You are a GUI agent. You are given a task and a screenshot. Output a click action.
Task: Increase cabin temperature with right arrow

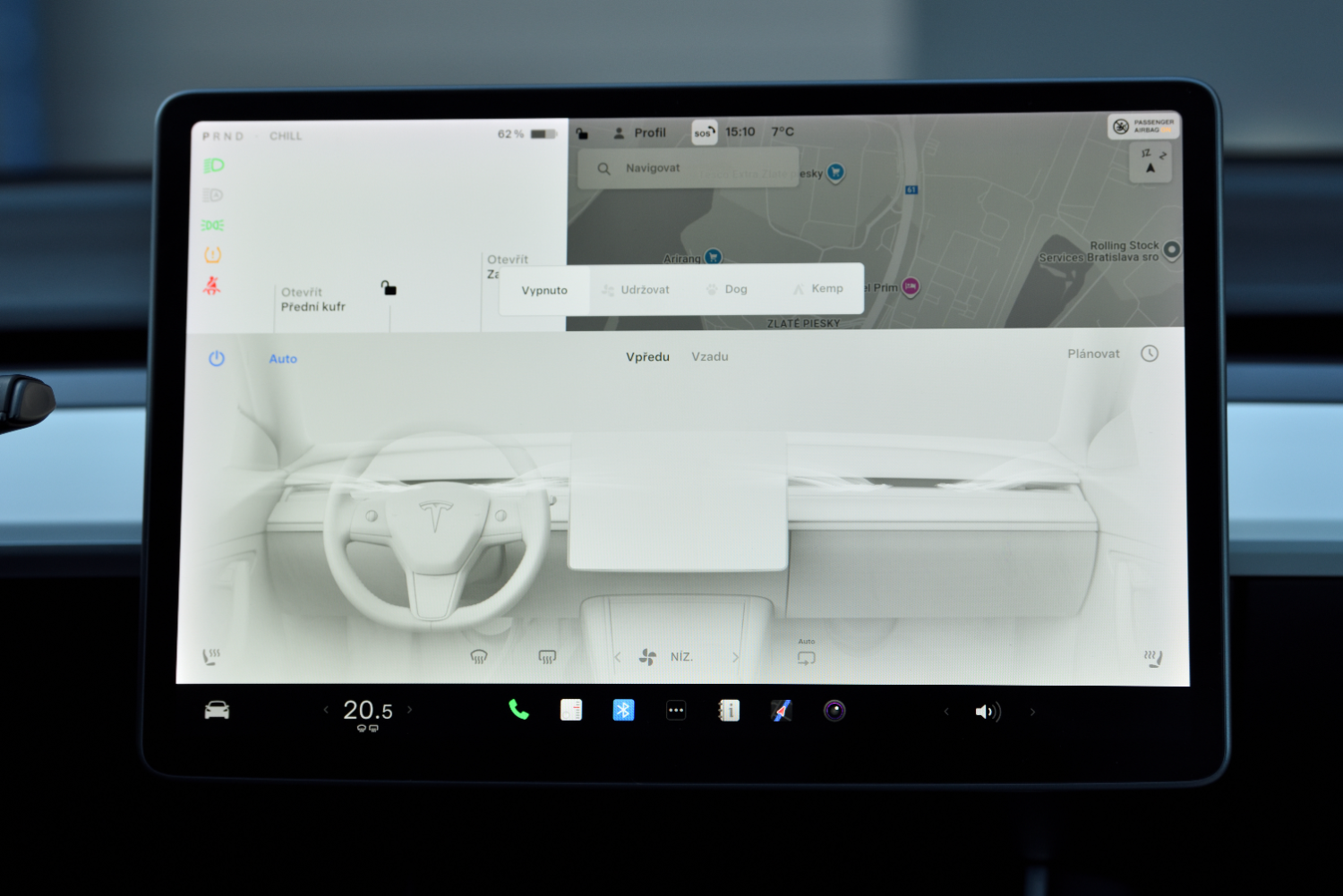[410, 710]
